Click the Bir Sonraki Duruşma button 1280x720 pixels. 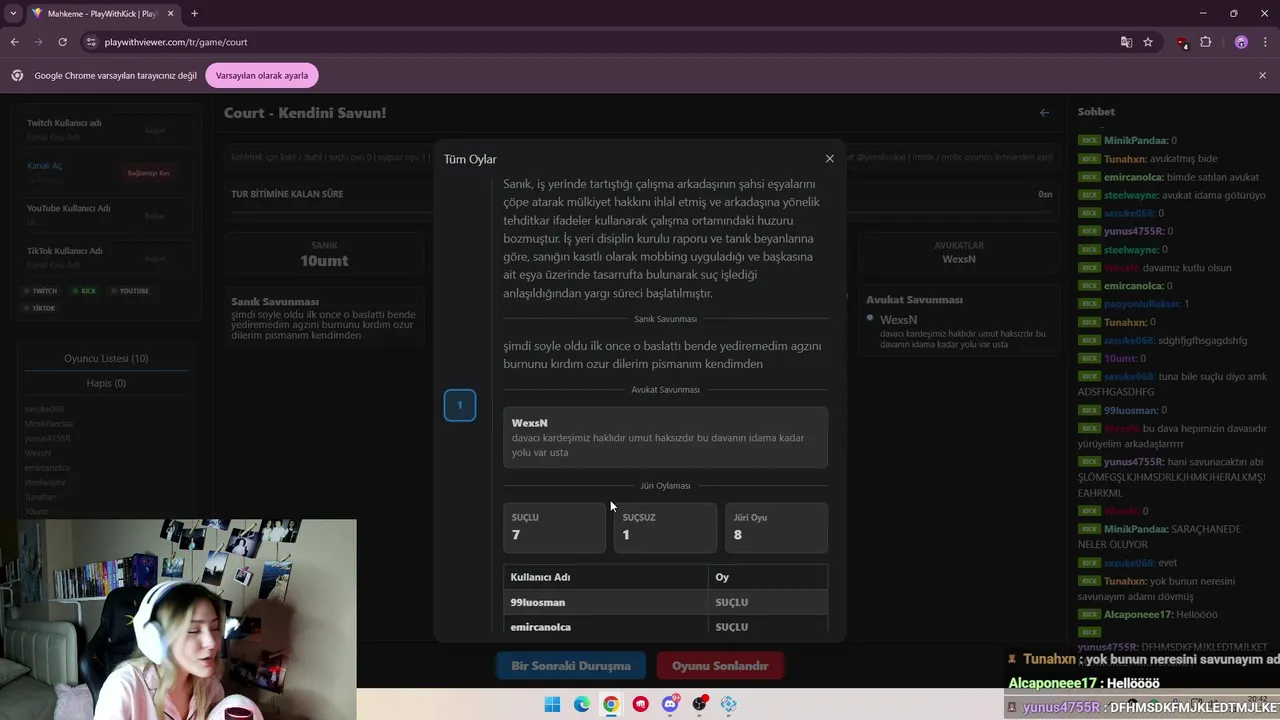(571, 666)
